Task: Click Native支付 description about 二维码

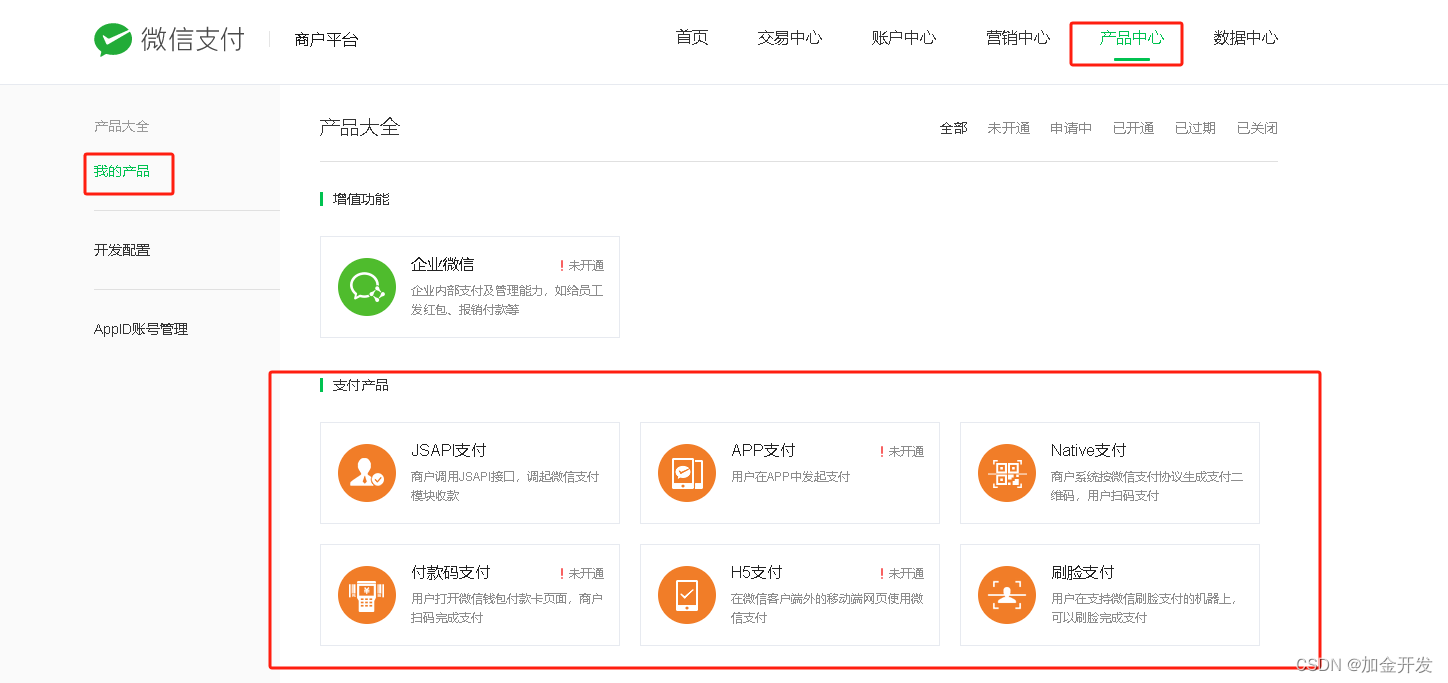Action: [x=1147, y=486]
